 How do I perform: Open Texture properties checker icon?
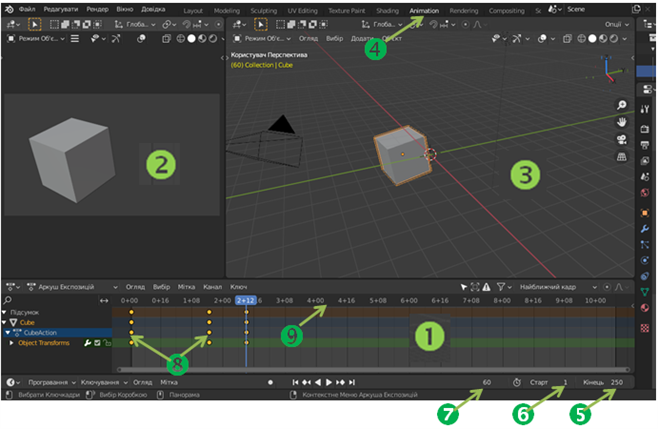(x=645, y=328)
